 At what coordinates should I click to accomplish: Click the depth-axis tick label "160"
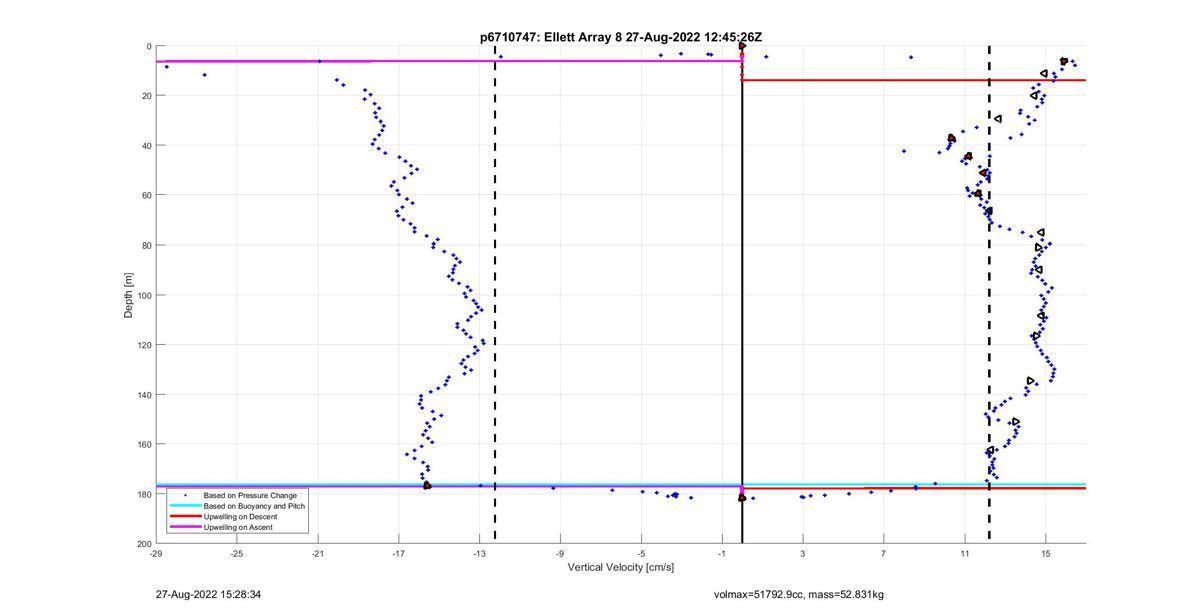coord(144,444)
